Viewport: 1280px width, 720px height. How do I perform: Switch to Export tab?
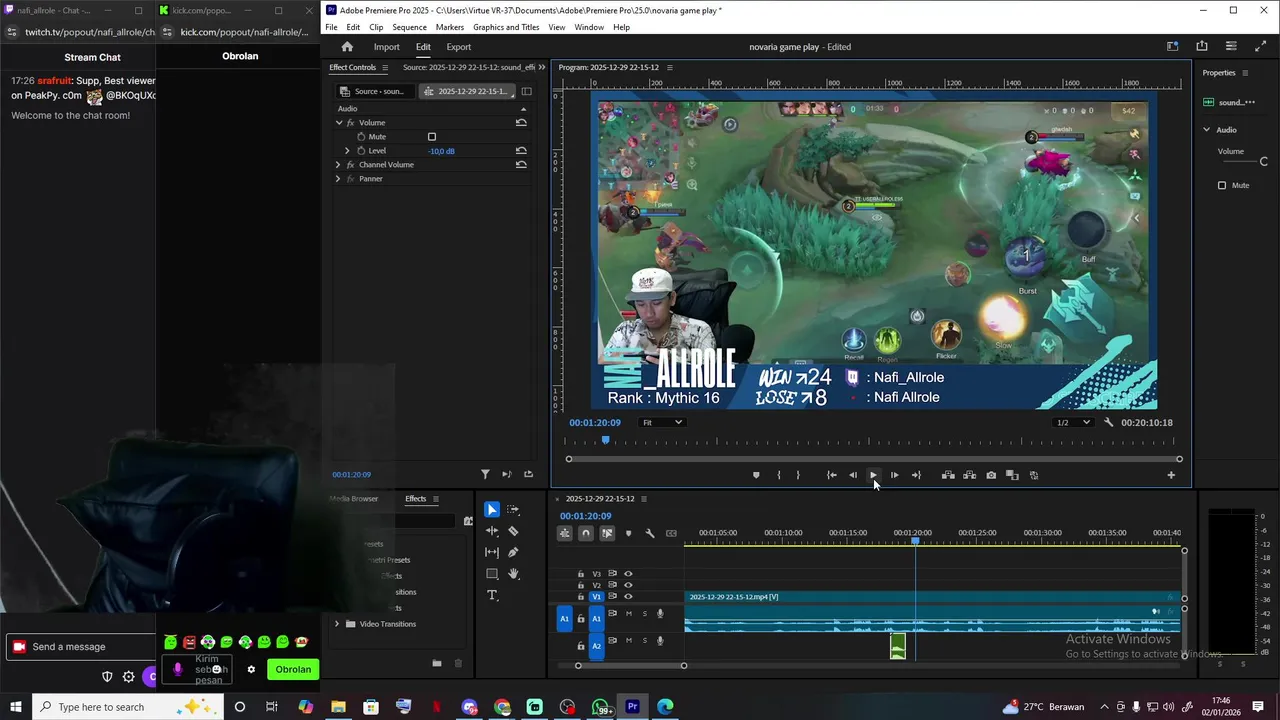(x=458, y=47)
